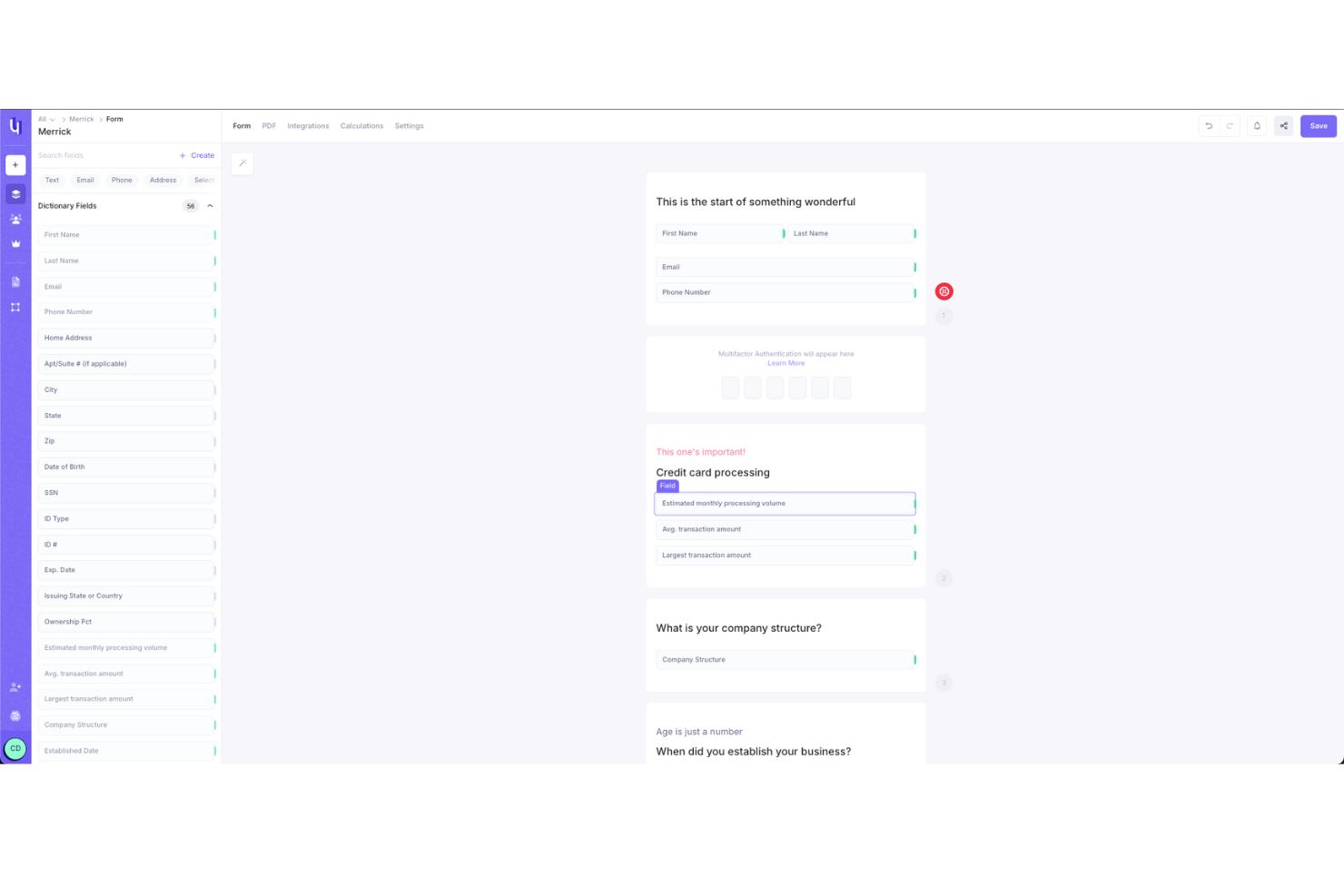1344x896 pixels.
Task: Click the Search fields input box
Action: [100, 155]
